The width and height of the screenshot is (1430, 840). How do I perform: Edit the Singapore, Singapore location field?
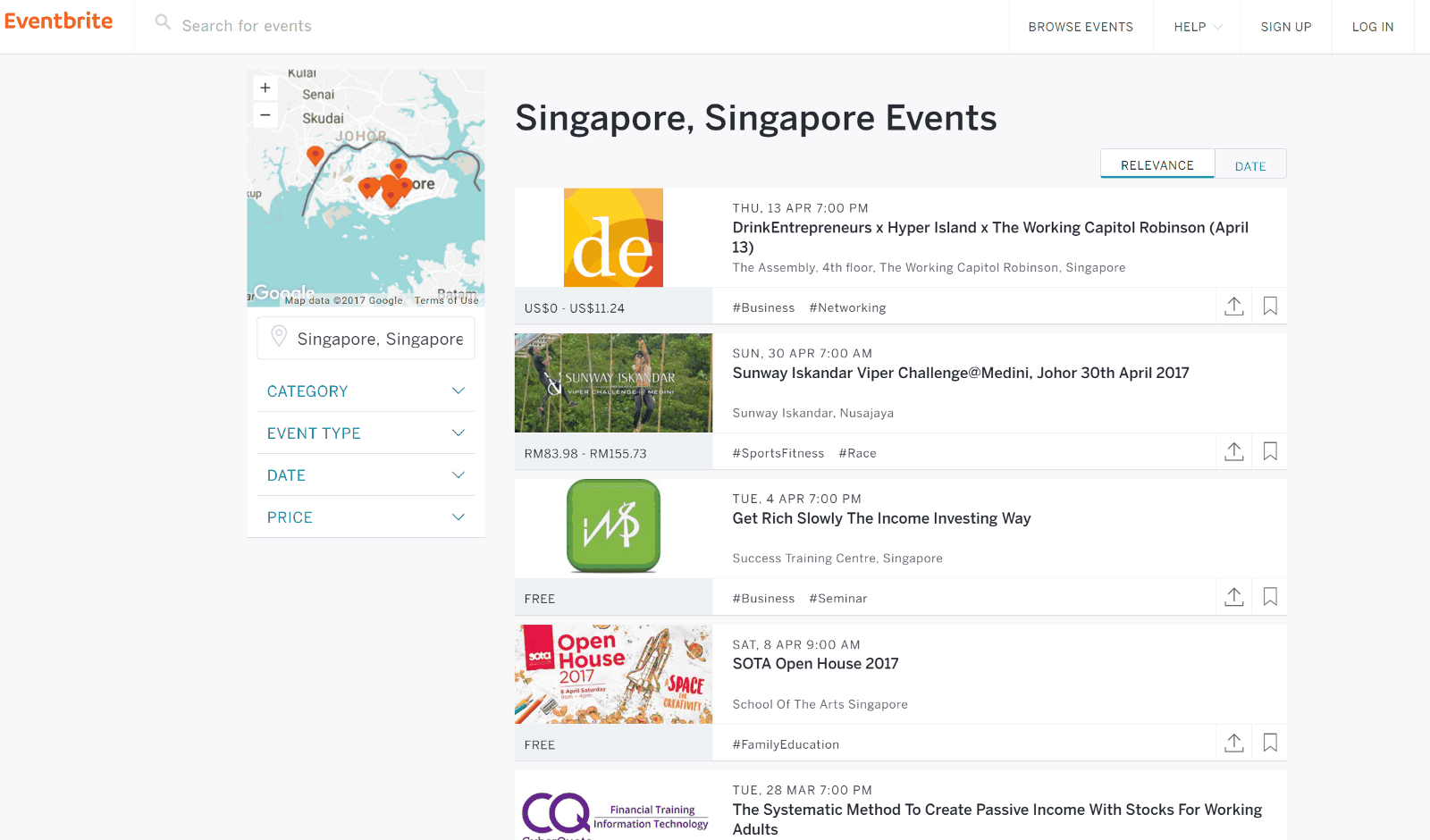pyautogui.click(x=366, y=339)
